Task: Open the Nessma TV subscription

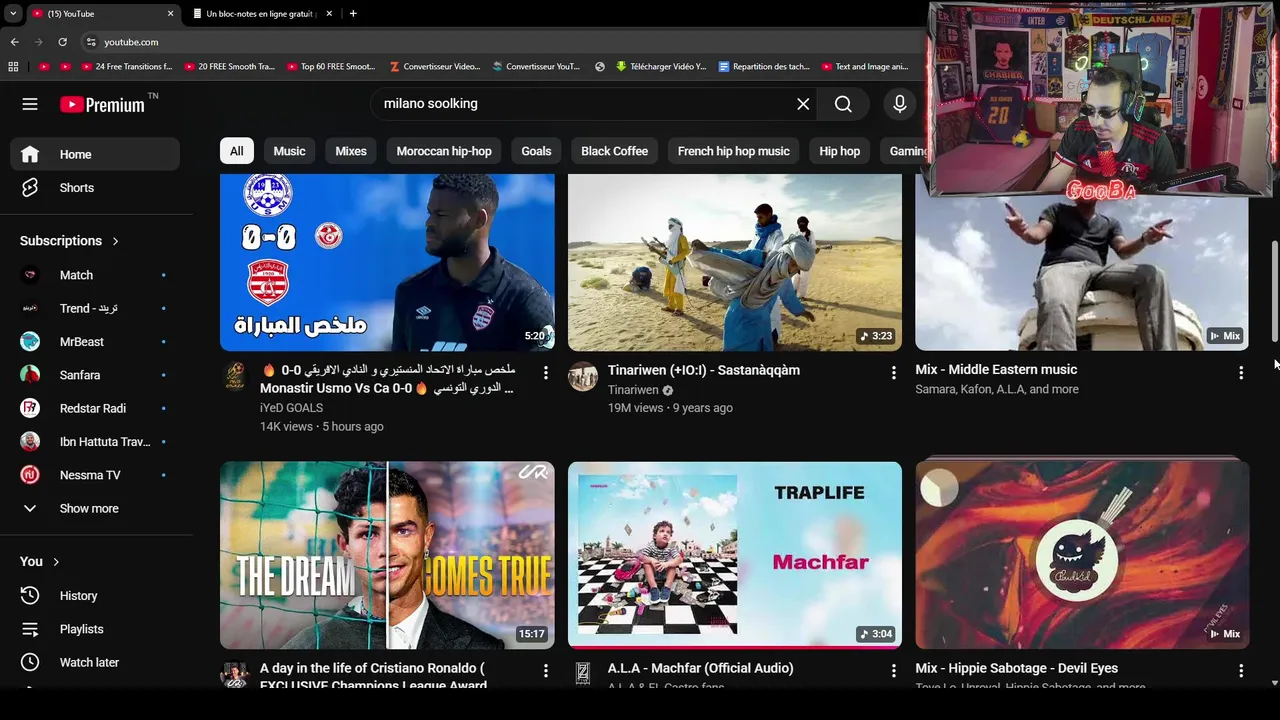Action: pyautogui.click(x=95, y=475)
